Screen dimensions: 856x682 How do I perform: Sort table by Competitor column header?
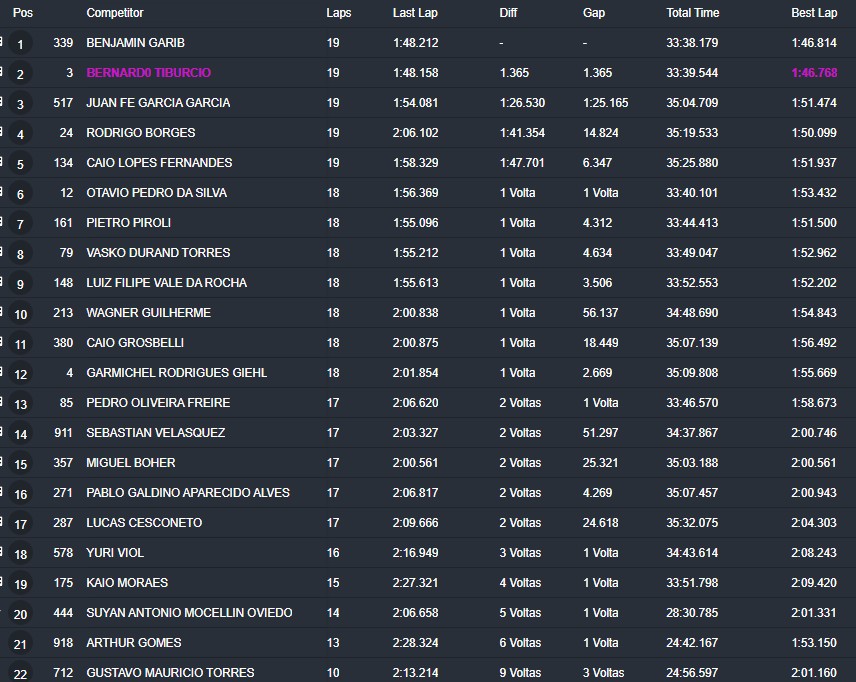click(114, 13)
